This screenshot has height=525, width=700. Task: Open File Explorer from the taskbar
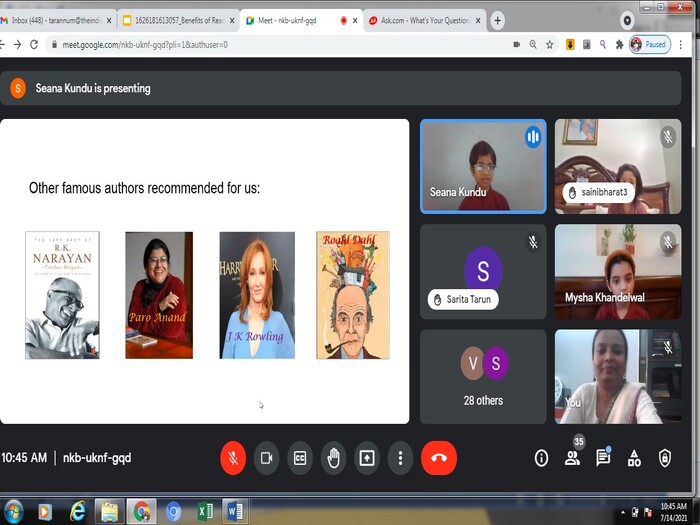click(109, 512)
